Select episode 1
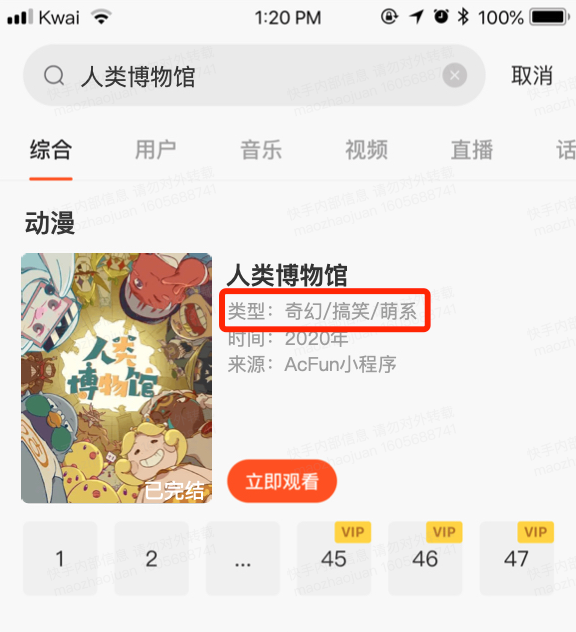The image size is (576, 632). pyautogui.click(x=60, y=559)
